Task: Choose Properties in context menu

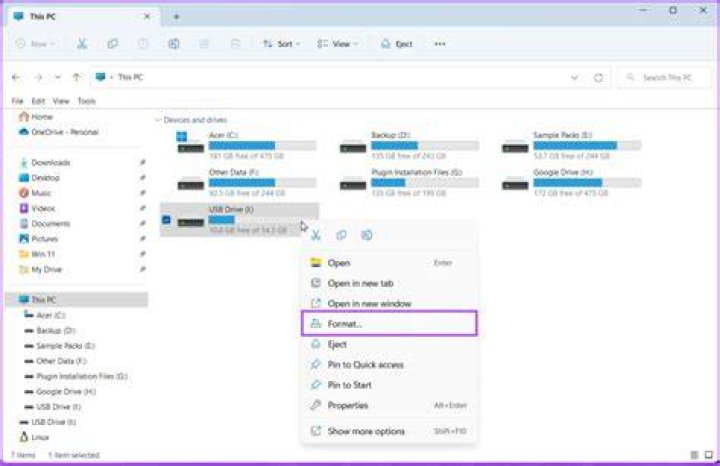Action: coord(389,405)
